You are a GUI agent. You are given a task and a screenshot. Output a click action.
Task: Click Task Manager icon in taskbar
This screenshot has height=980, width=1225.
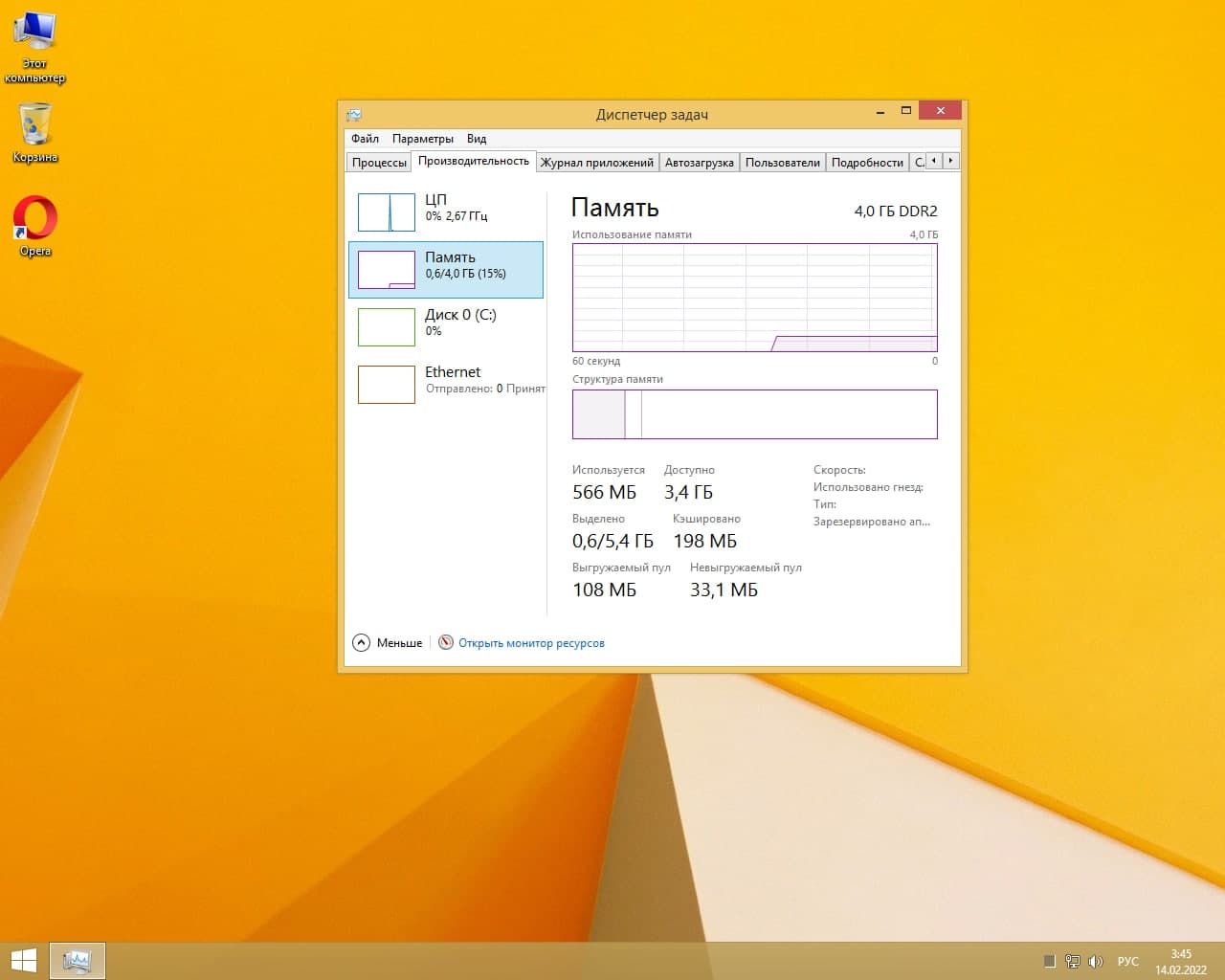pos(77,960)
